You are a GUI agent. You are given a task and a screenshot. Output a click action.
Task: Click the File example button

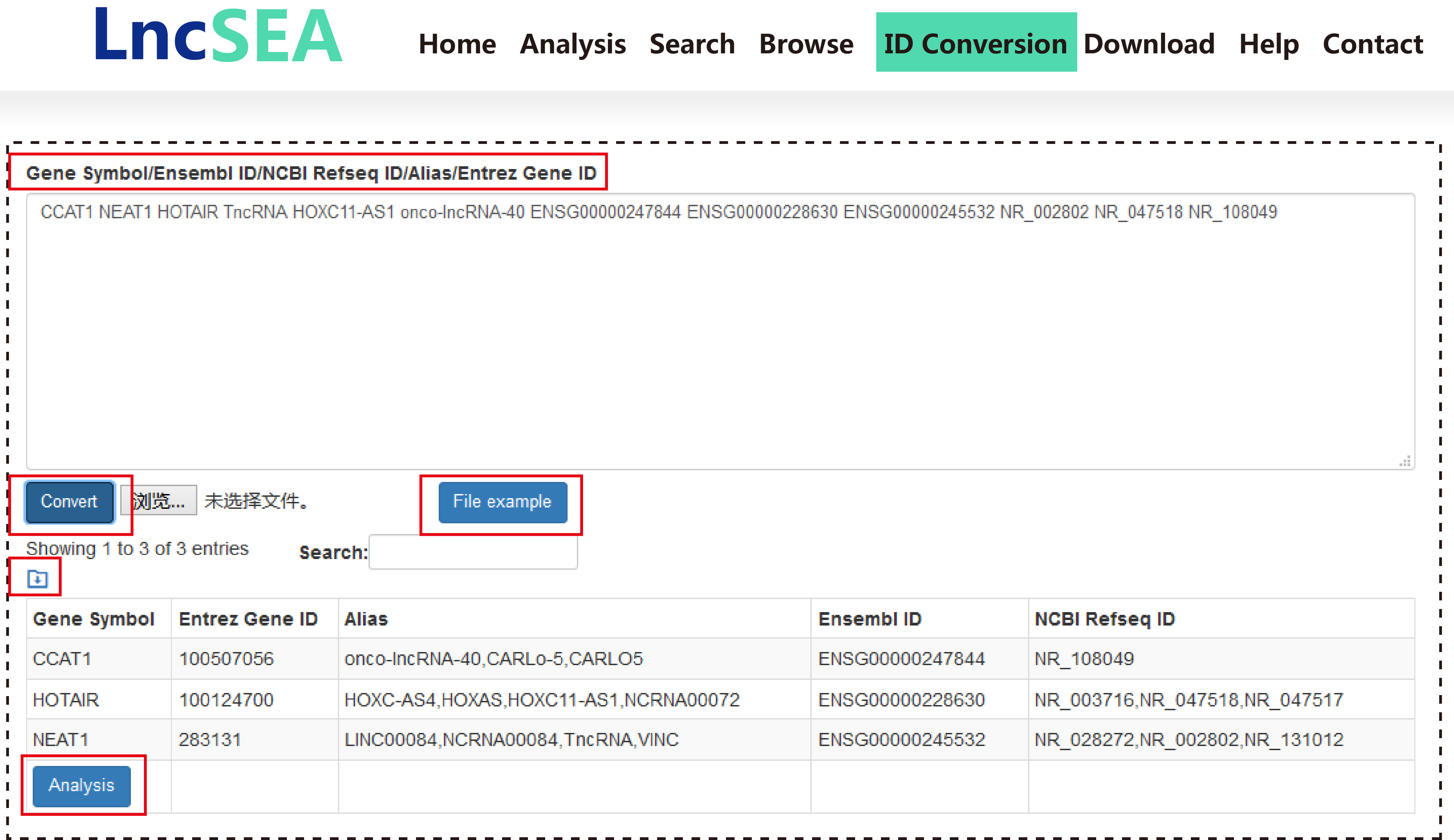pos(502,502)
